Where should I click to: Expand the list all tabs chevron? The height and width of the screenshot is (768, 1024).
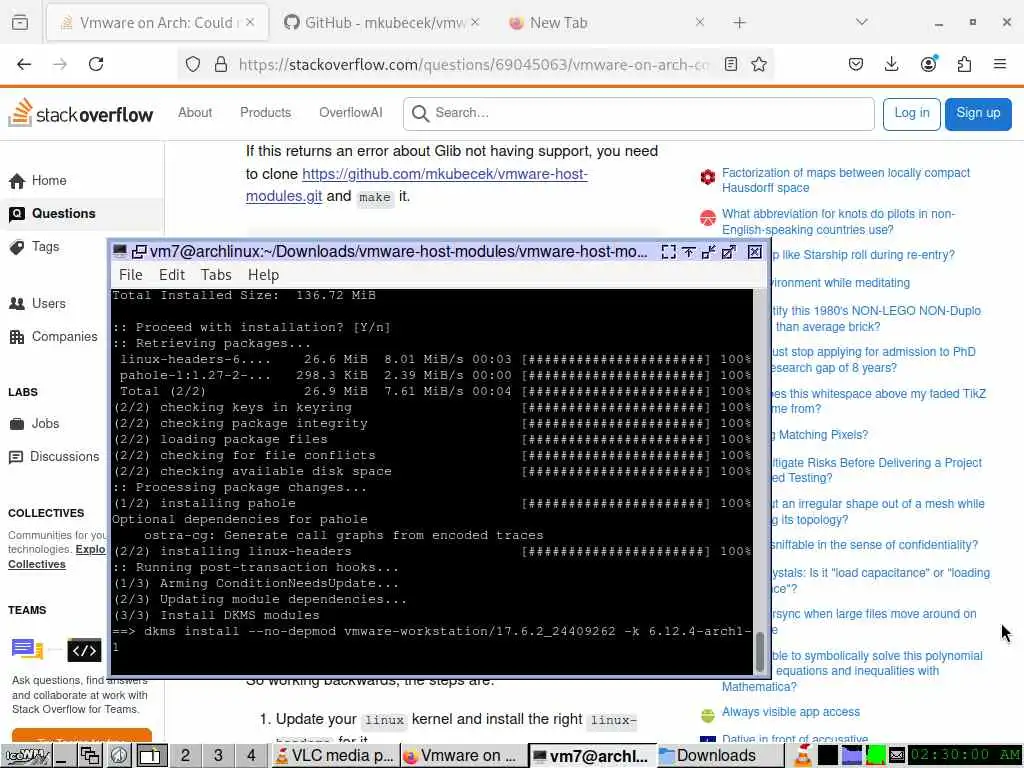[x=861, y=22]
